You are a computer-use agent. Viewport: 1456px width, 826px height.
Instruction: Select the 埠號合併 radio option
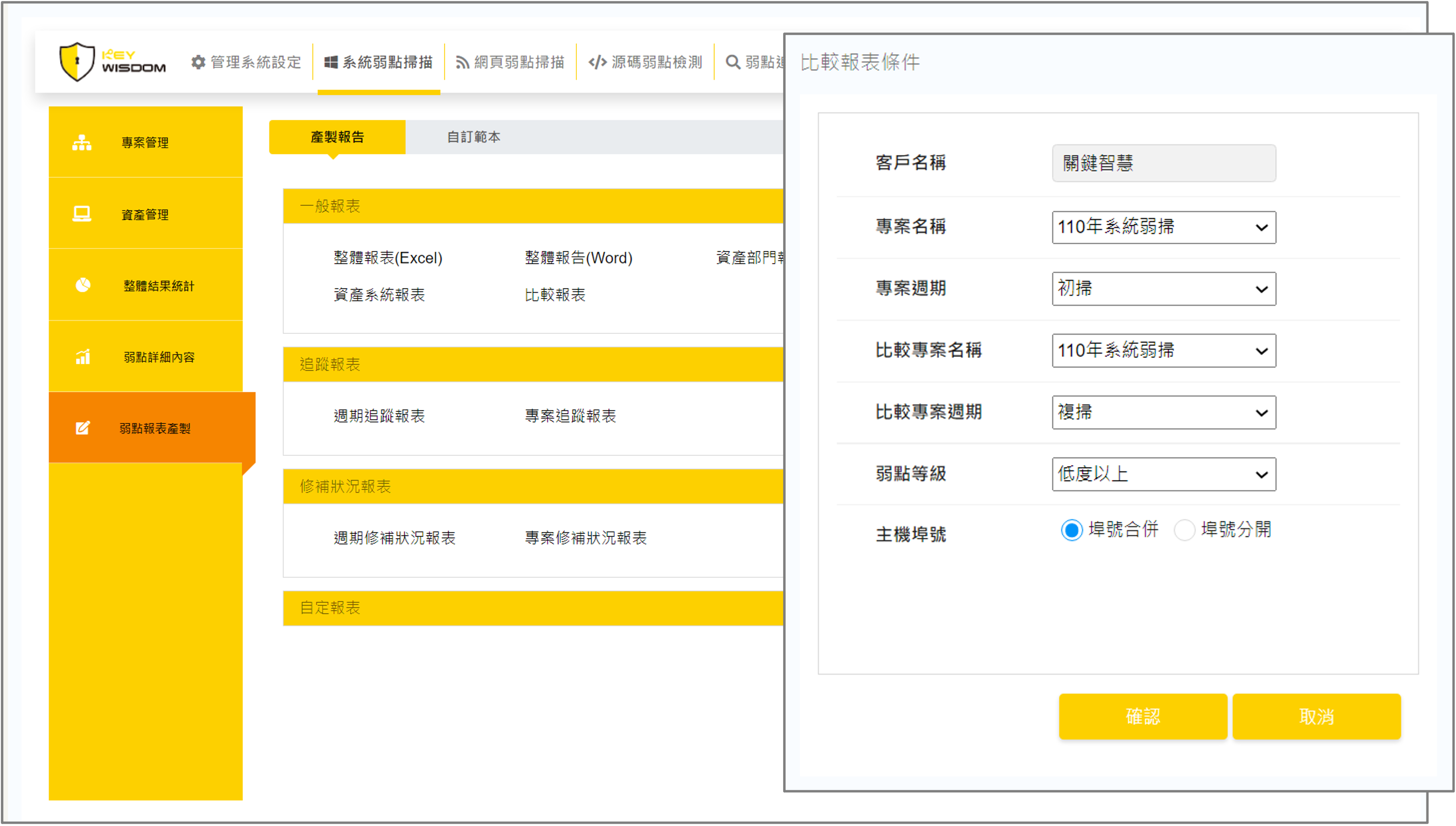1071,530
